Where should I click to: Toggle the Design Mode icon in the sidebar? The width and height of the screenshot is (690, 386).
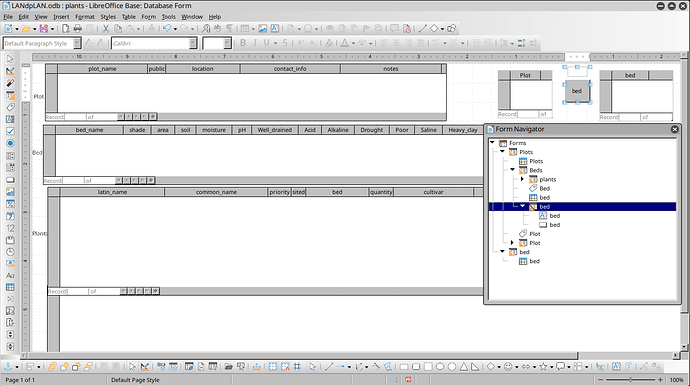pyautogui.click(x=10, y=71)
